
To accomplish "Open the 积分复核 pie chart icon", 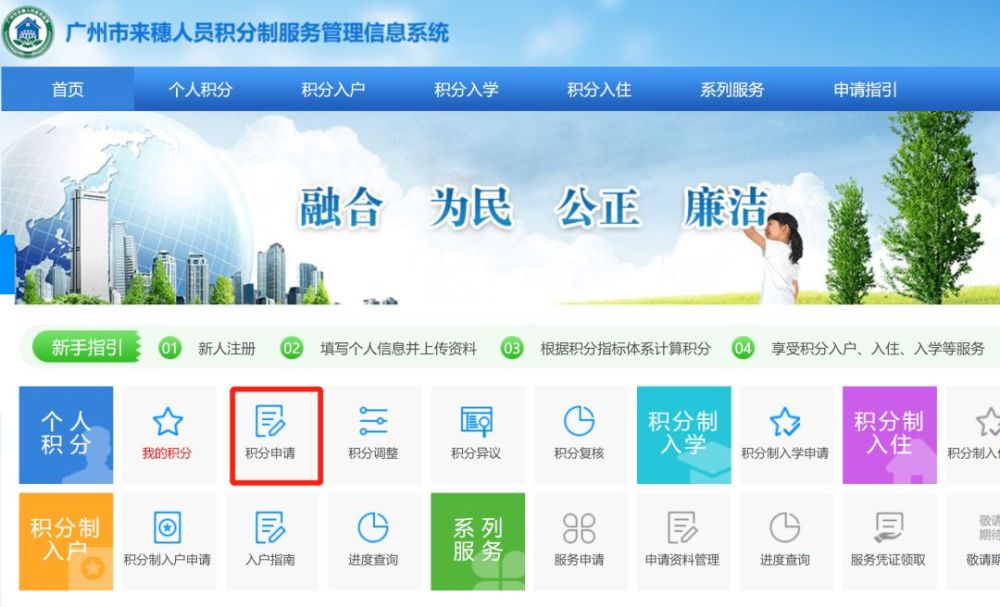I will [579, 421].
